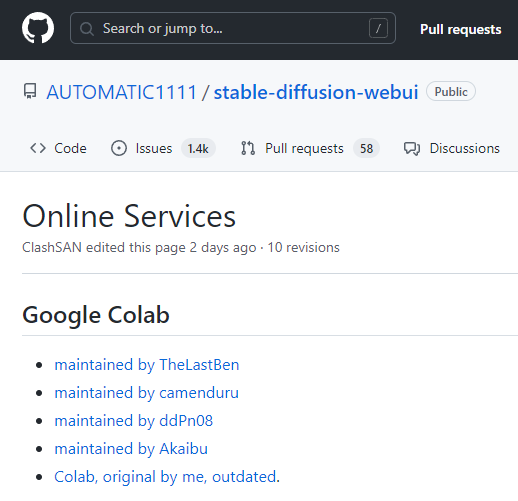Click the slash shortcut key hint
The height and width of the screenshot is (501, 518).
tap(378, 28)
